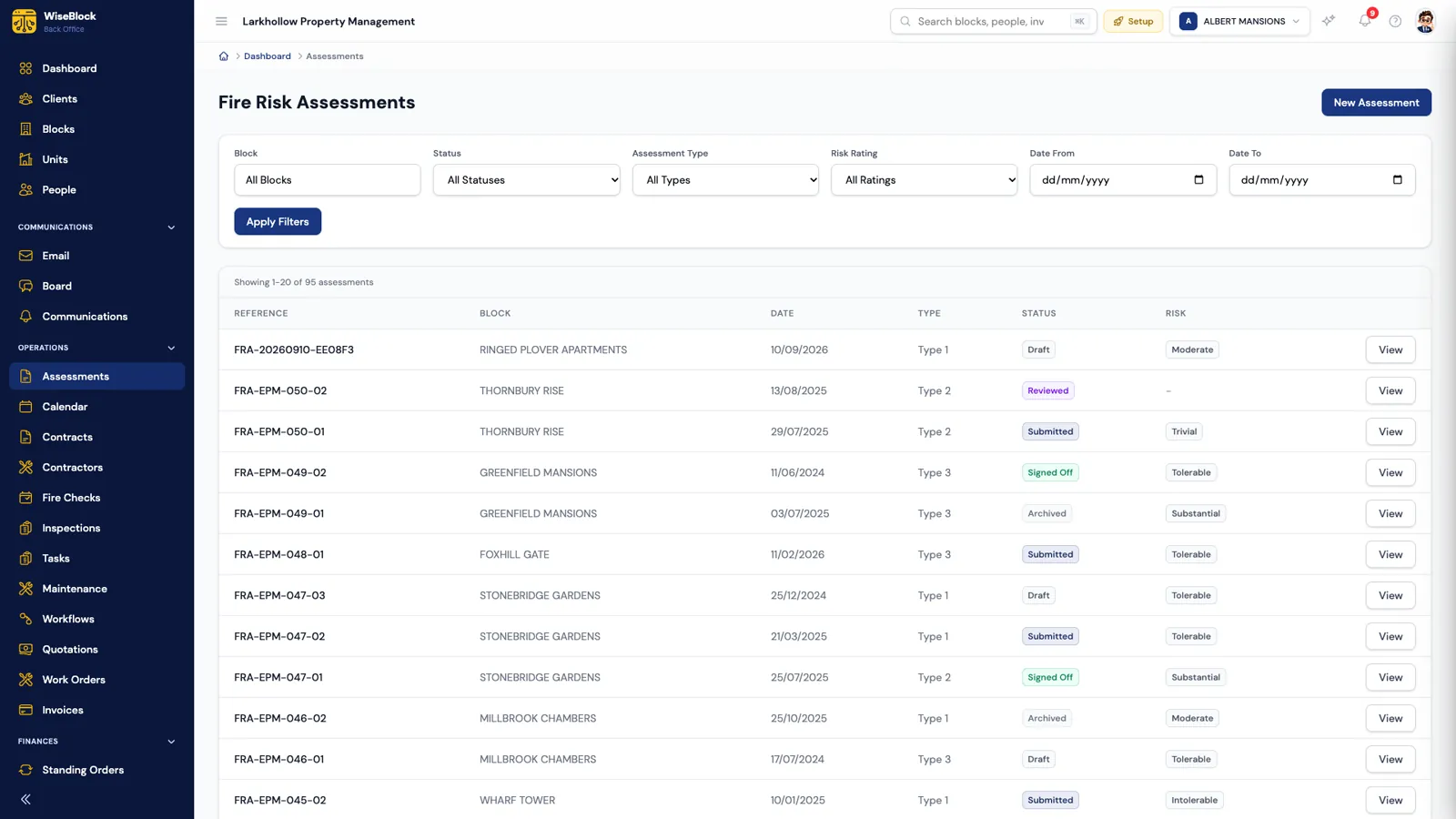
Task: Open Work Orders in the sidebar
Action: point(96,680)
